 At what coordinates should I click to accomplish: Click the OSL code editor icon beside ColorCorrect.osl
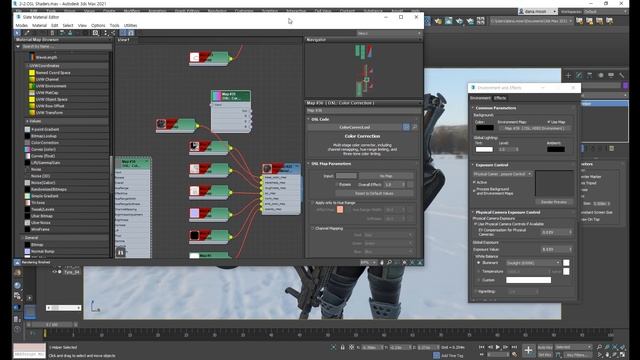pyautogui.click(x=406, y=127)
